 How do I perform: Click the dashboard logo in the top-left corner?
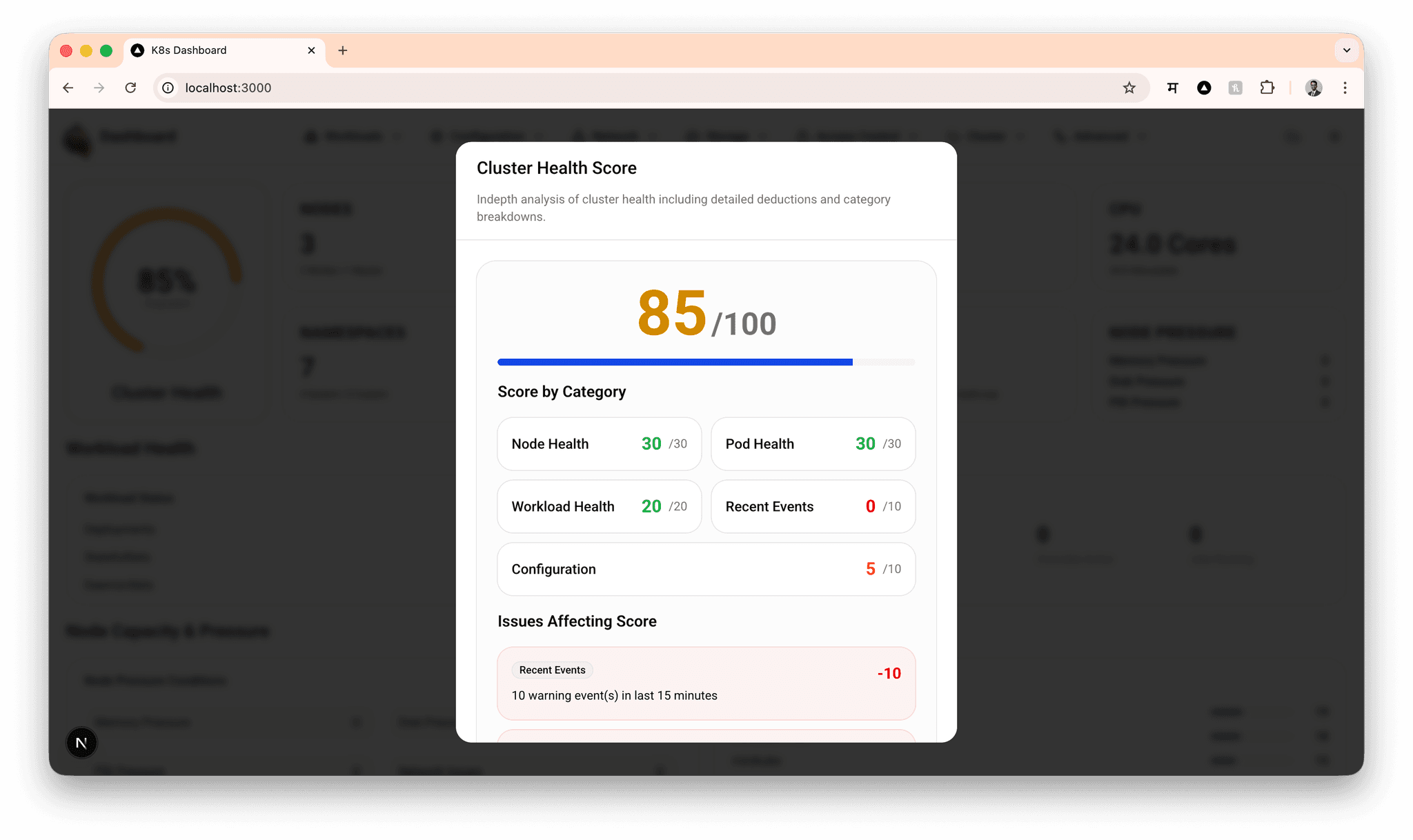point(77,136)
